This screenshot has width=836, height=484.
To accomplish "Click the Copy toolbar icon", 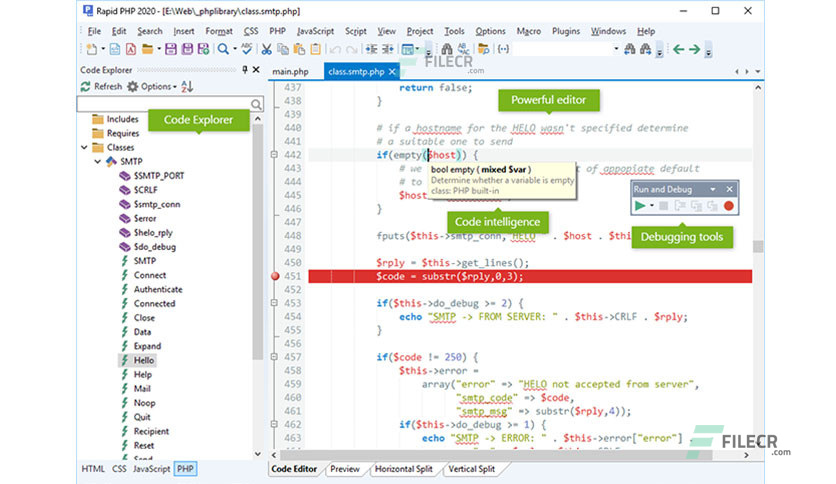I will coord(283,50).
